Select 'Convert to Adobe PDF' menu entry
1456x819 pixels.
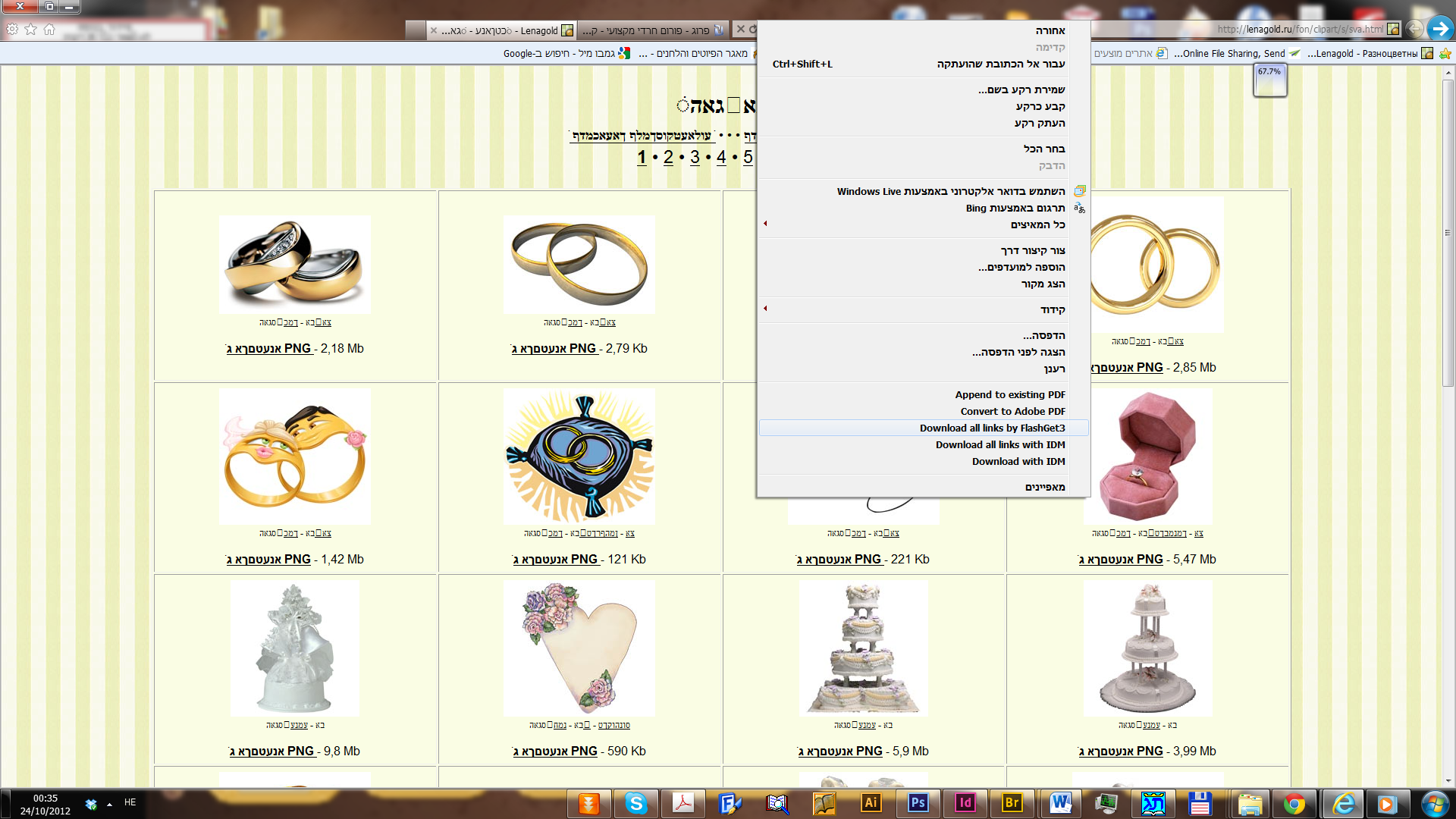click(x=1012, y=411)
